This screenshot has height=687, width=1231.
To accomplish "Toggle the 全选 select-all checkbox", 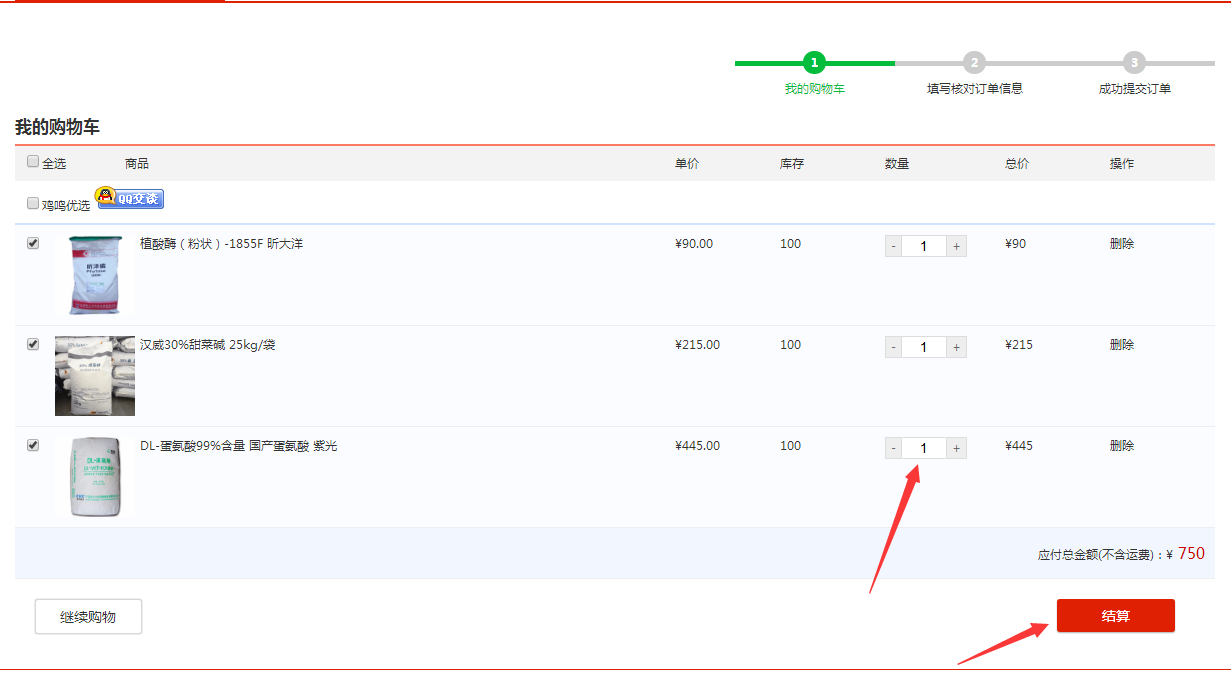I will [33, 162].
